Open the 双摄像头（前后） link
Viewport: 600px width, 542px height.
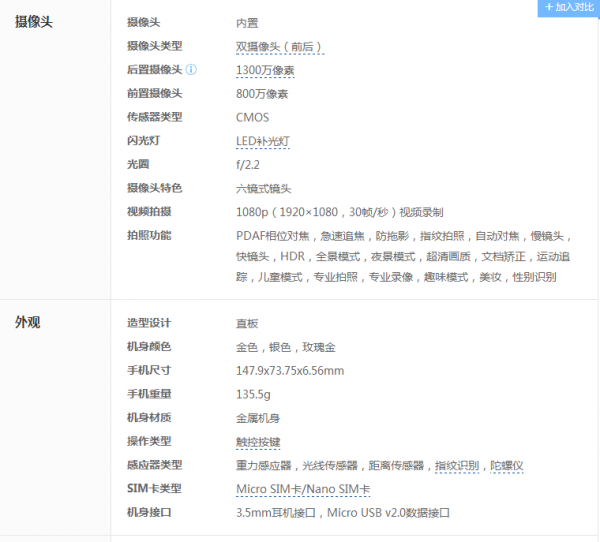click(x=279, y=47)
